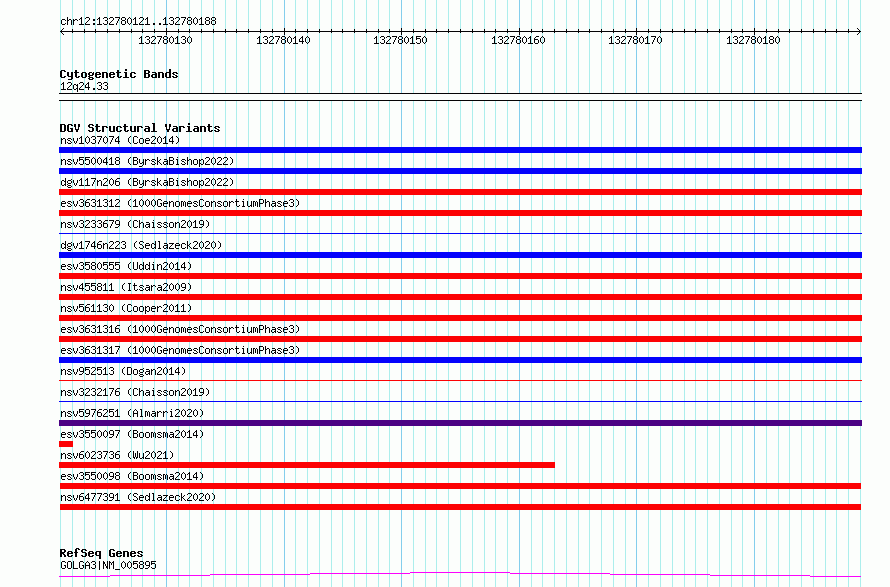Screen dimensions: 890x587
Task: Open esv3550098 (Boomsma2014) variant label
Action: tap(132, 476)
